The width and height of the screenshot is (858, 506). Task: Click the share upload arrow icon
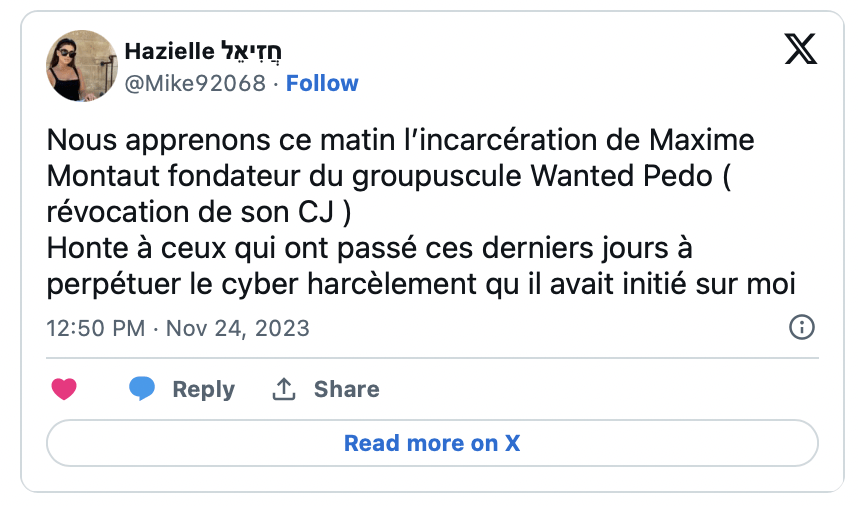point(284,389)
